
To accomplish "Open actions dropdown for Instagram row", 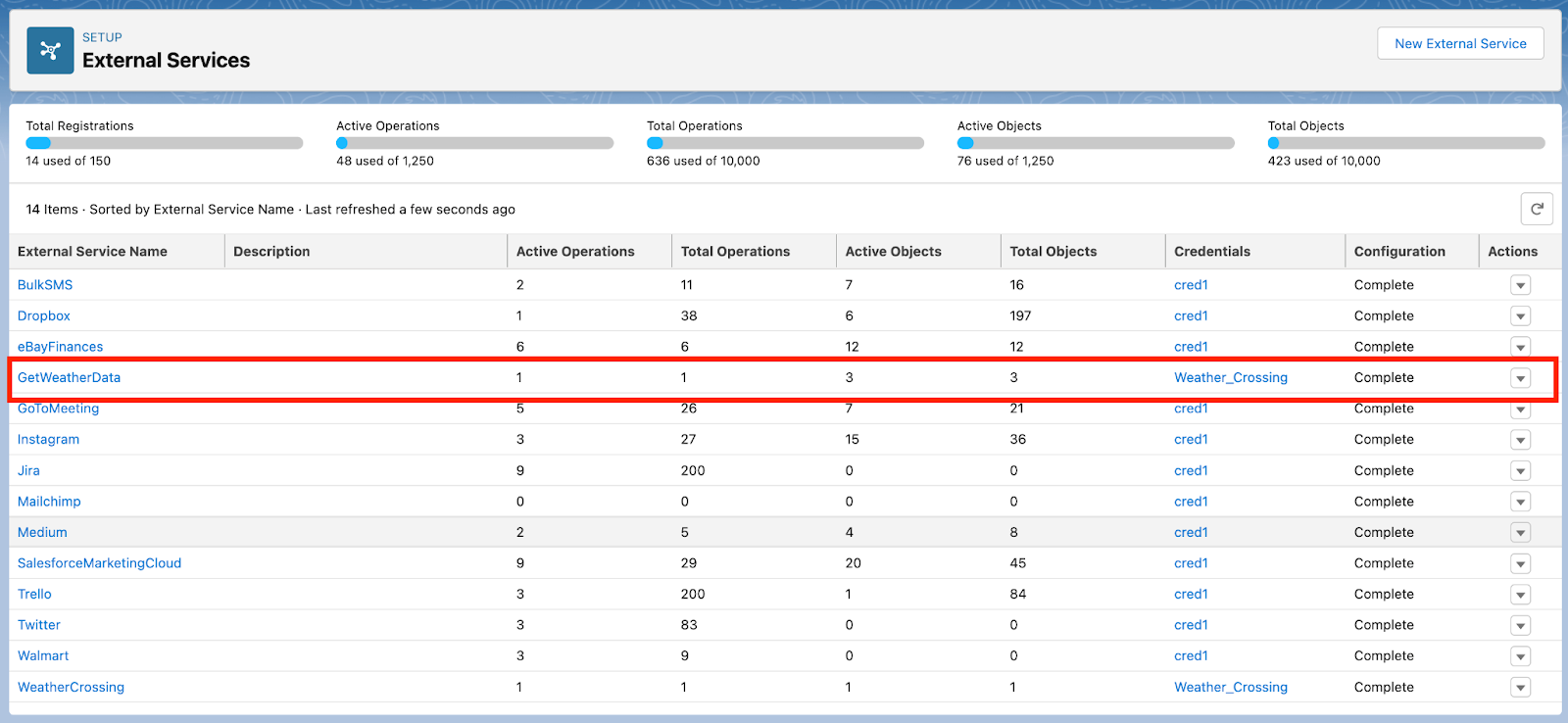I will tap(1520, 440).
